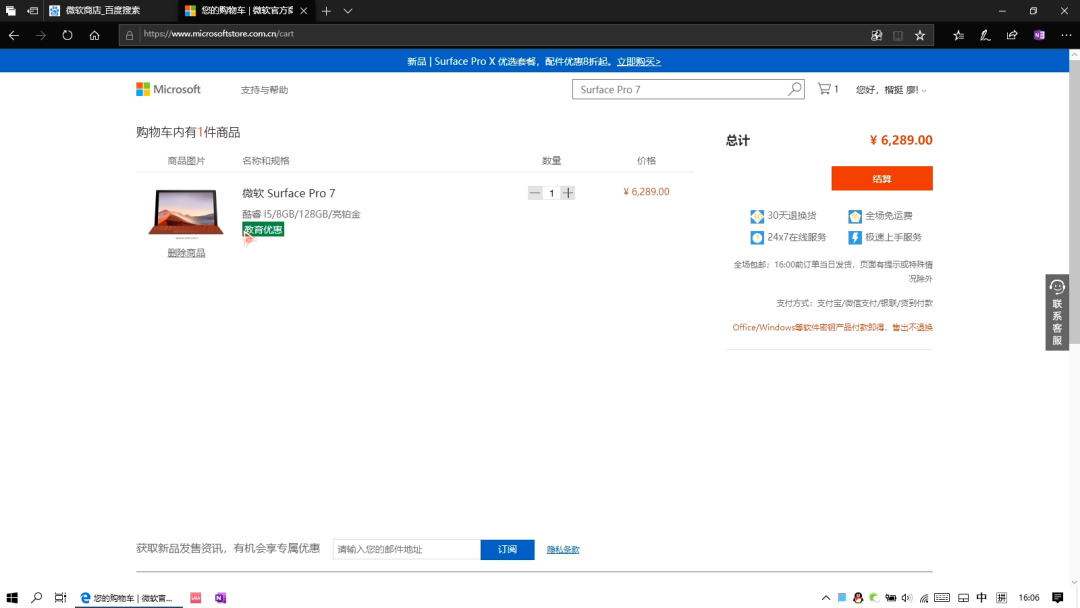
Task: Open the 隐私条款 link
Action: 563,549
